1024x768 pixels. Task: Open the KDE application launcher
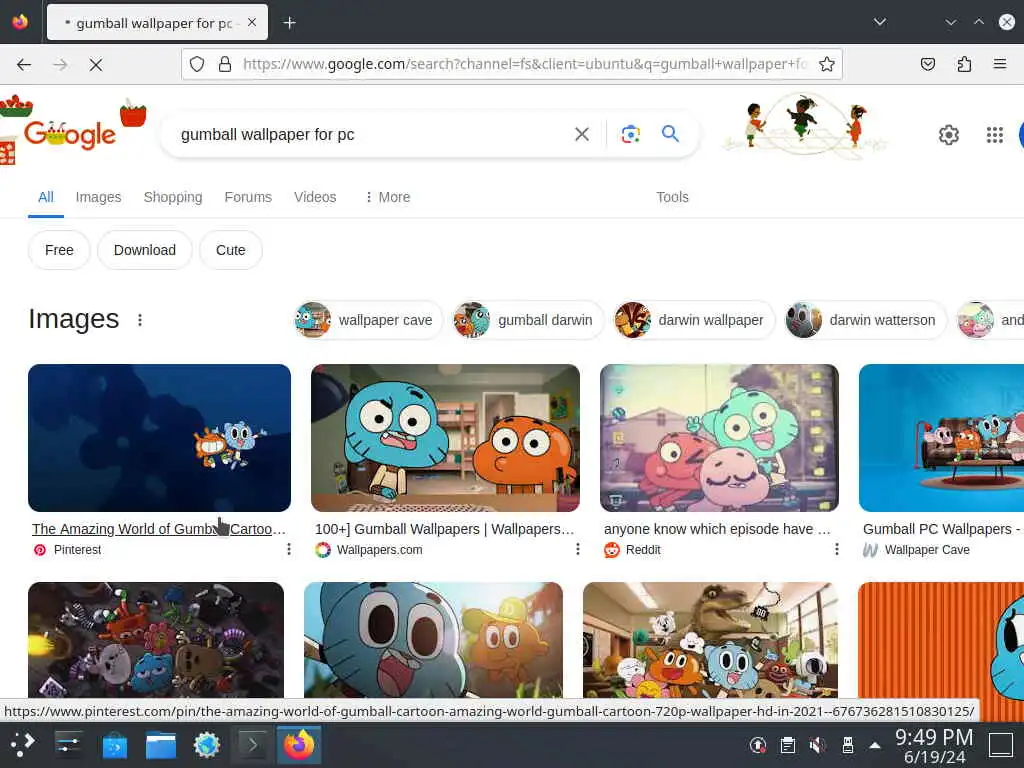[x=22, y=745]
